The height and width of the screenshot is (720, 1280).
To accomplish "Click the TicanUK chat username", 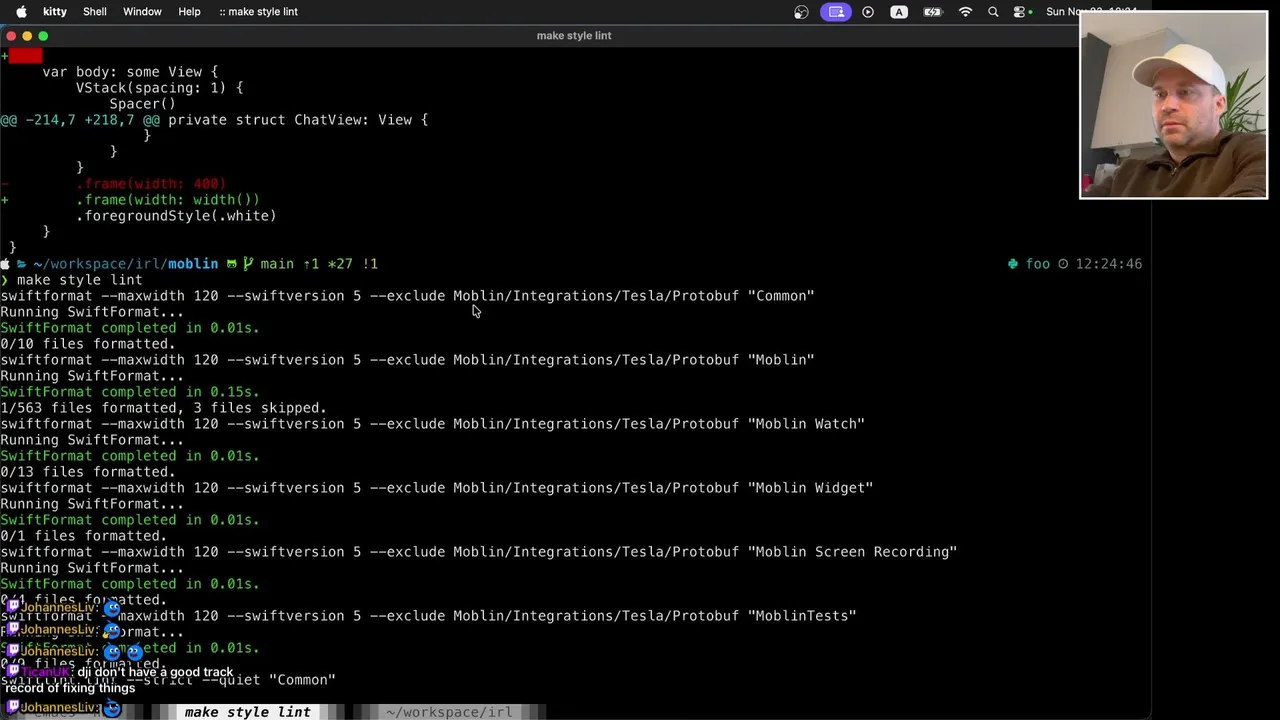I will 47,673.
